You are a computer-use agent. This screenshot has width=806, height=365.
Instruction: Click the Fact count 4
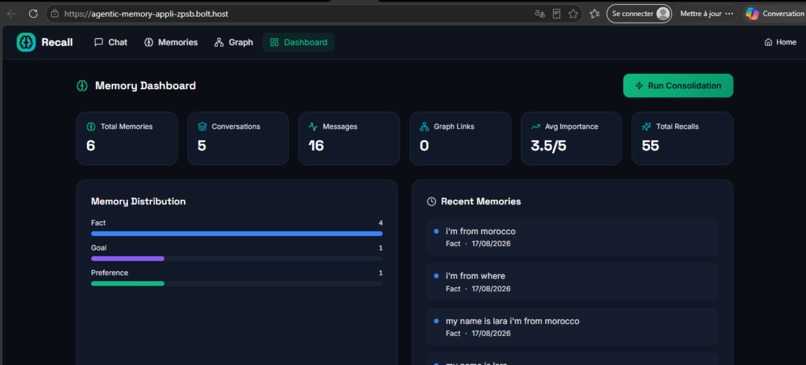pos(381,223)
